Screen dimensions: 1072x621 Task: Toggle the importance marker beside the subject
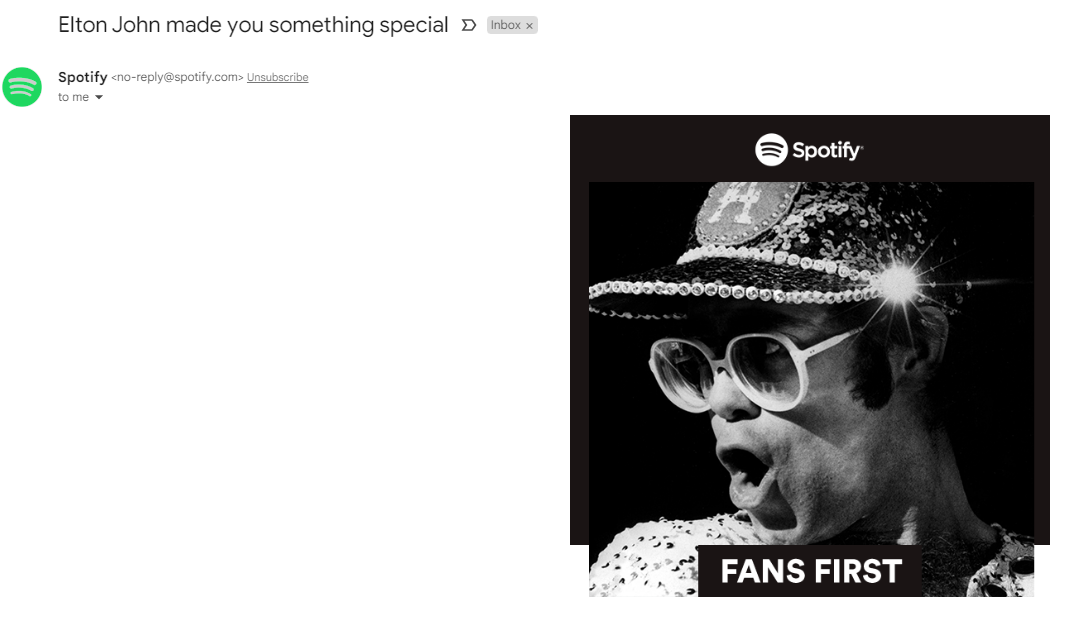[468, 25]
